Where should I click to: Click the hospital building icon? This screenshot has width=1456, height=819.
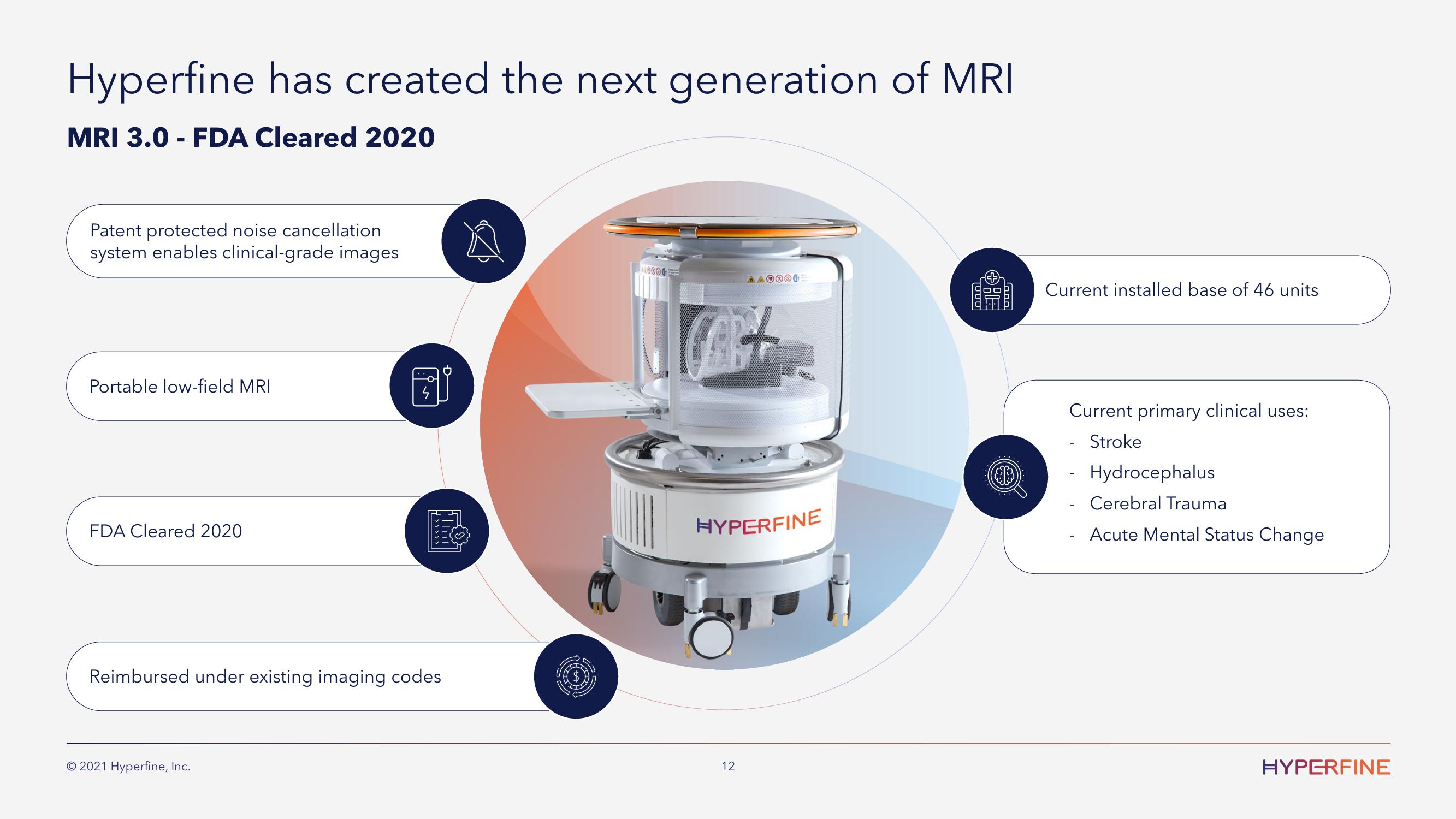pyautogui.click(x=992, y=290)
